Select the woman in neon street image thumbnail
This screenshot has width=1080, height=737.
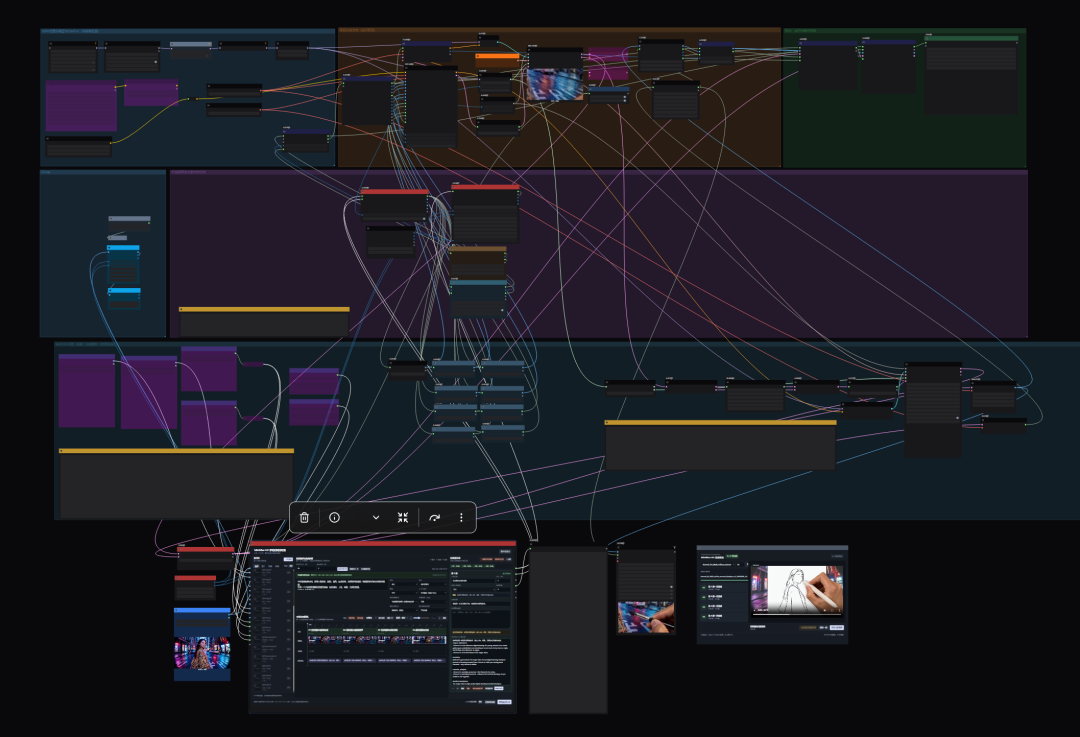tap(202, 653)
